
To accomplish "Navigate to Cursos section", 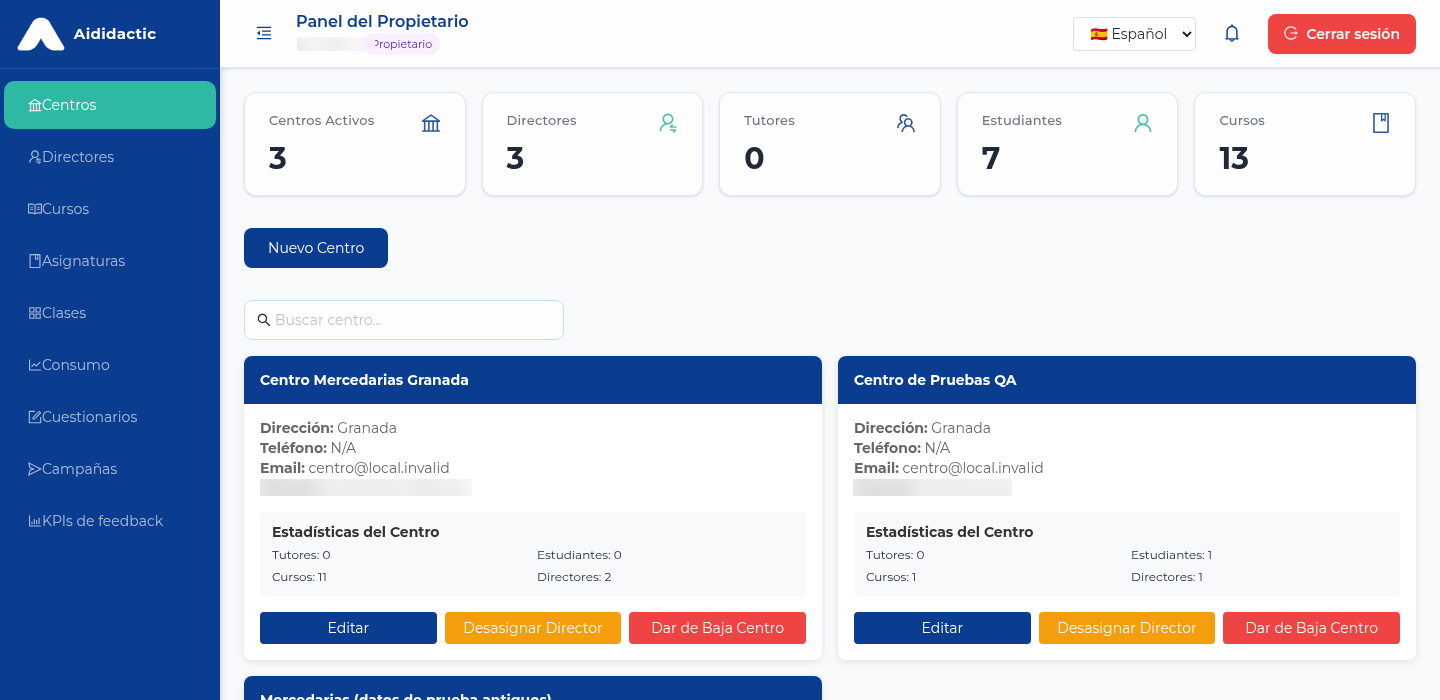I will pos(110,209).
